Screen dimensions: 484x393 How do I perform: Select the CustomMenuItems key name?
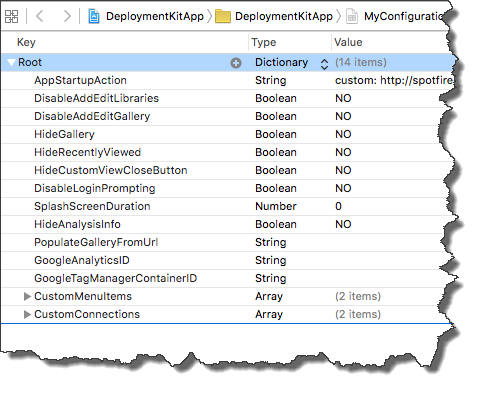pyautogui.click(x=83, y=296)
